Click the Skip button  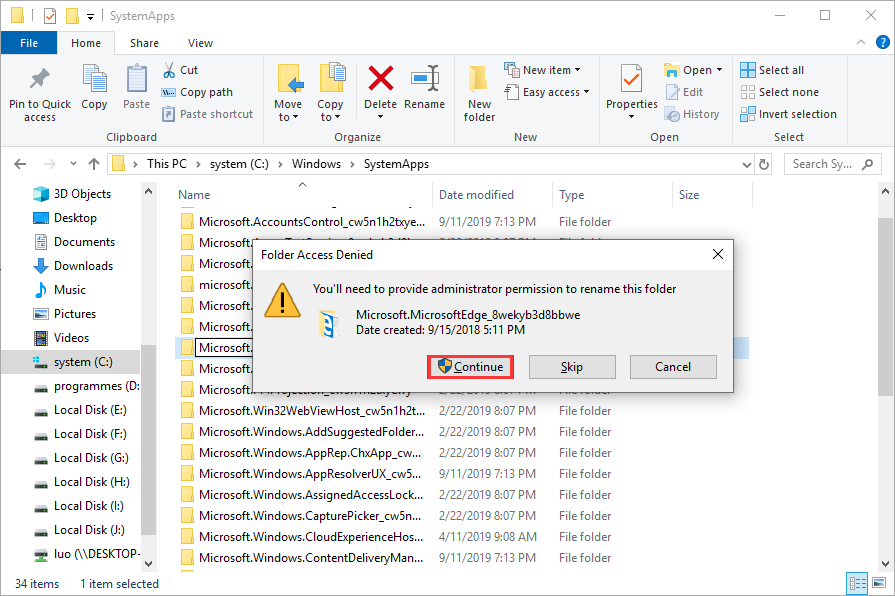pyautogui.click(x=572, y=367)
